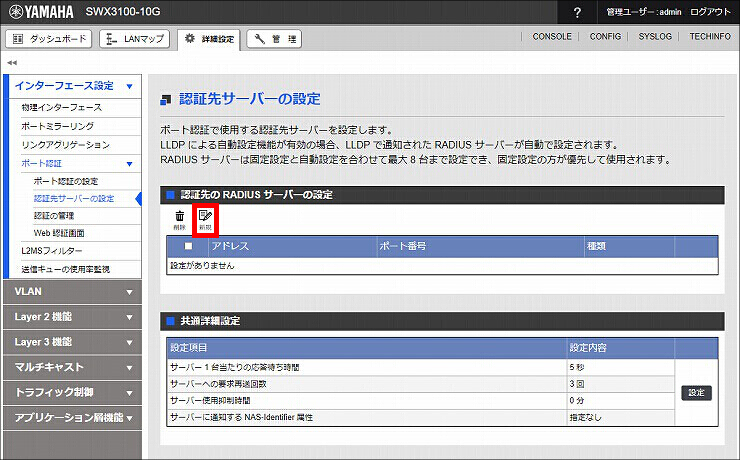This screenshot has width=740, height=460.
Task: Expand the アプリケーション層機能 section
Action: 72,418
